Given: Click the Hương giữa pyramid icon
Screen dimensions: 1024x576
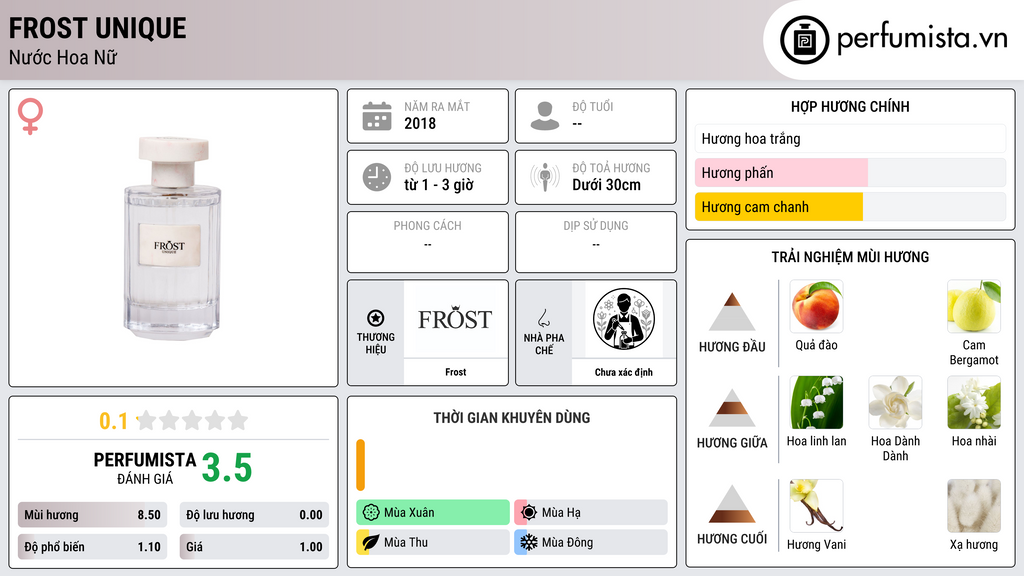Looking at the screenshot, I should (732, 408).
